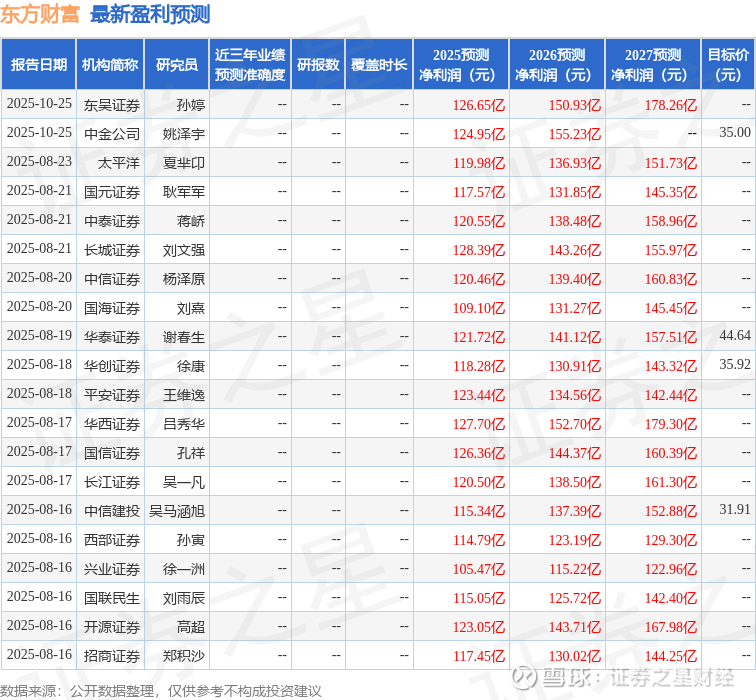The image size is (756, 700).
Task: Click the 数据来源 disclaimer text
Action: click(x=161, y=691)
